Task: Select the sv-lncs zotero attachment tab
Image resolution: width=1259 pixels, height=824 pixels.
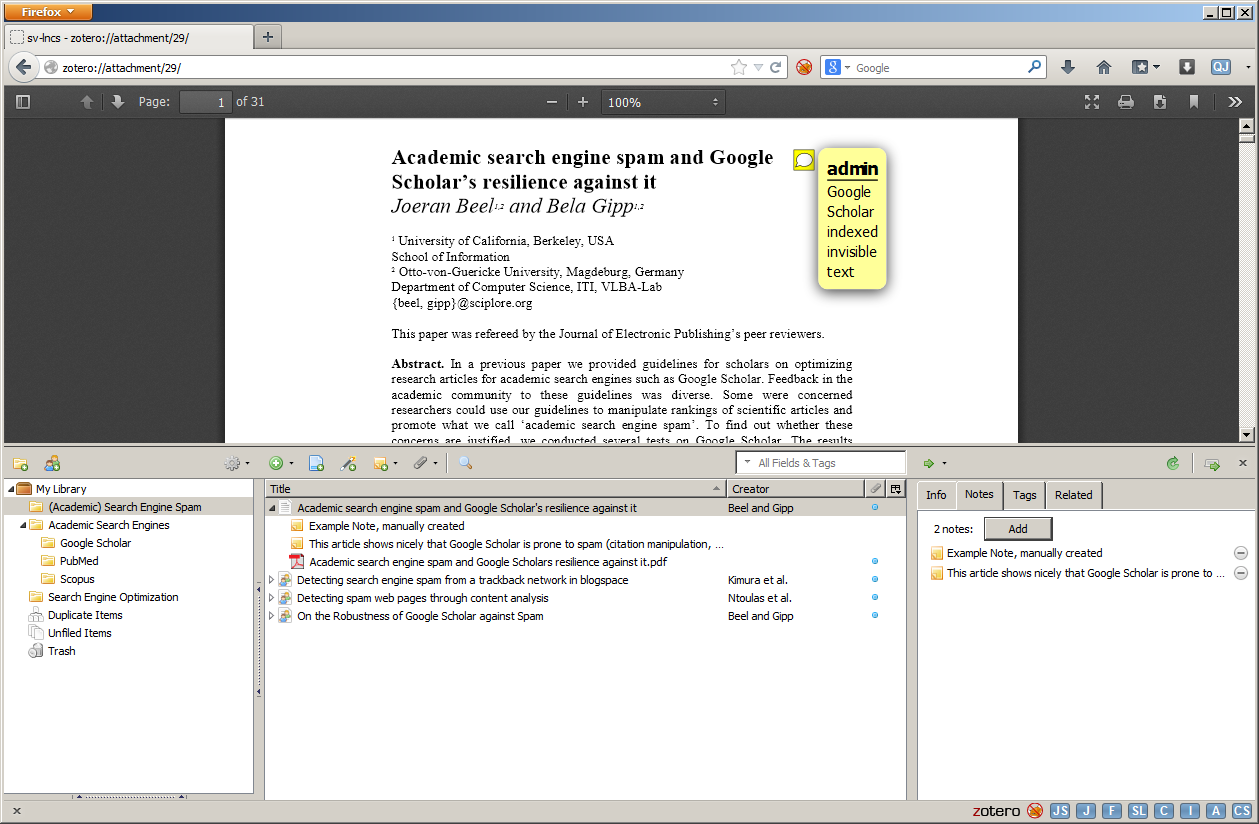Action: click(129, 38)
